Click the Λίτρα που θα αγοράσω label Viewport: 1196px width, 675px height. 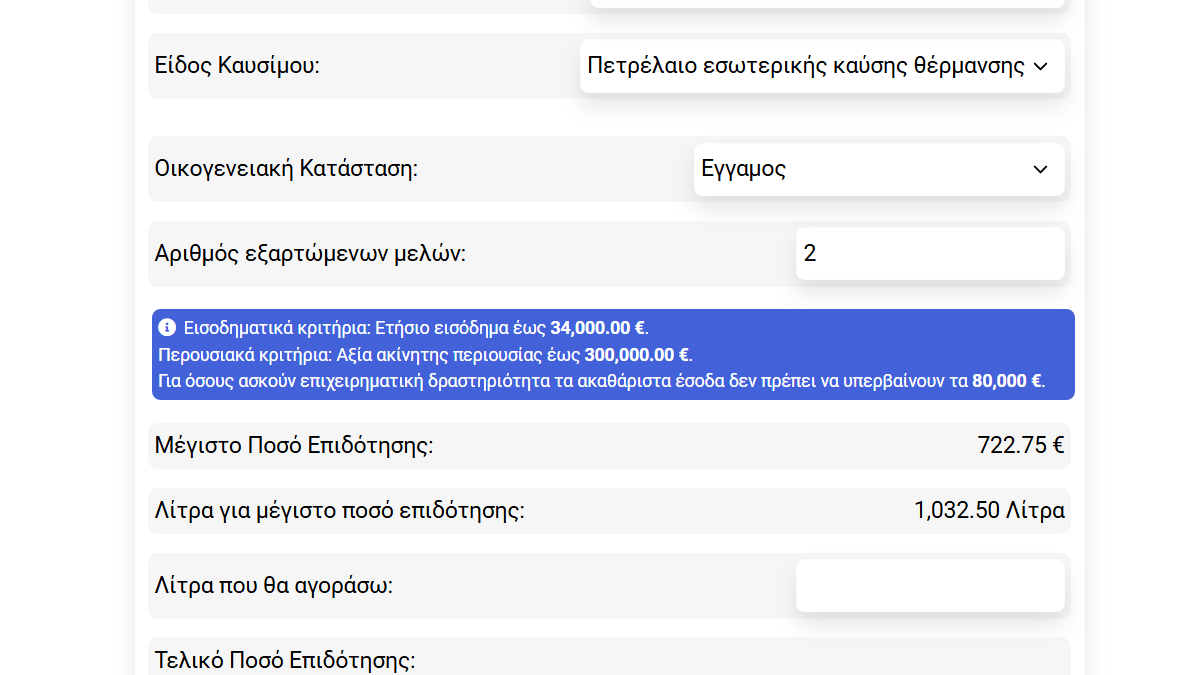click(273, 586)
